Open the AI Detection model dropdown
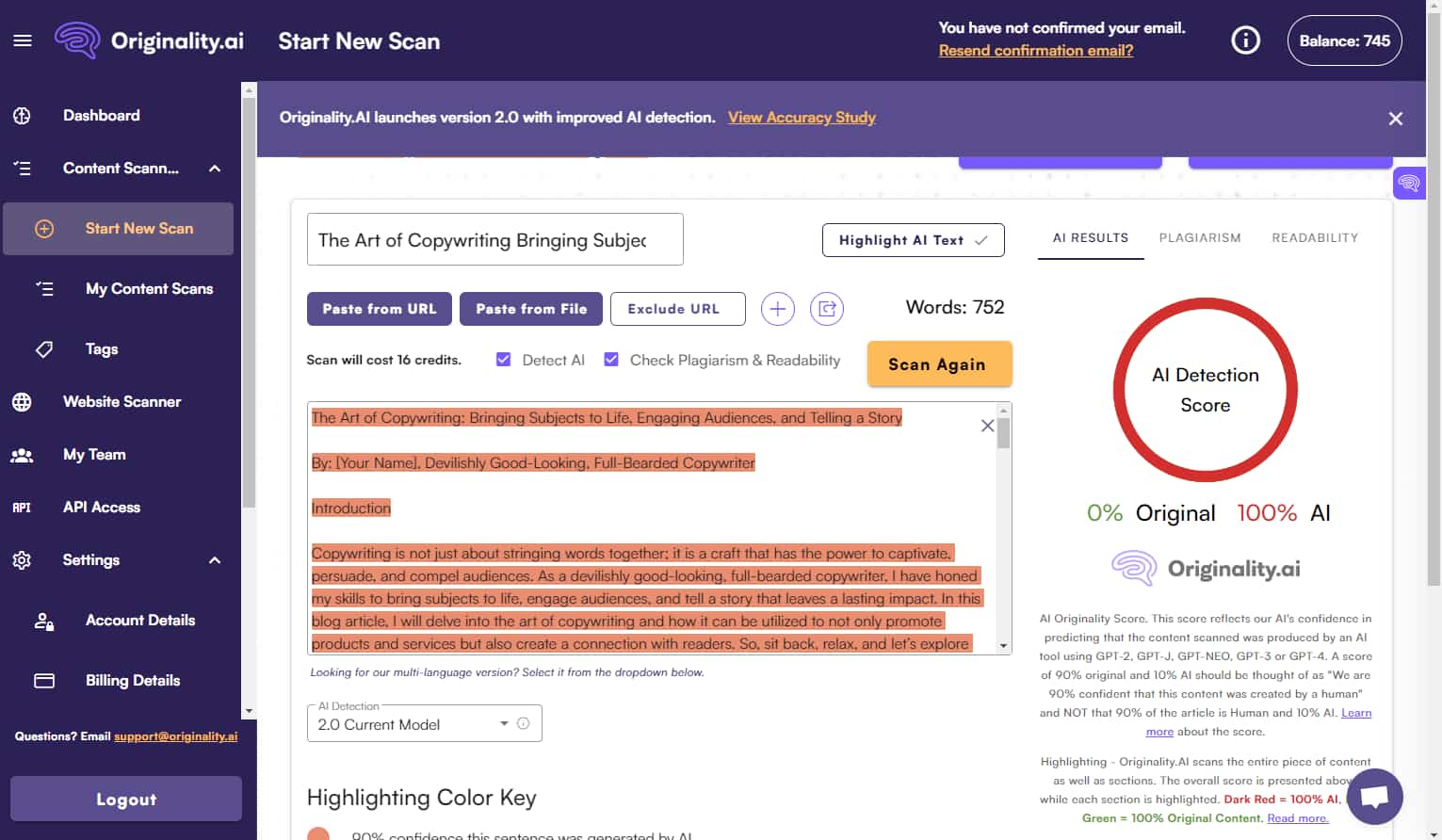The image size is (1442, 840). pyautogui.click(x=424, y=723)
